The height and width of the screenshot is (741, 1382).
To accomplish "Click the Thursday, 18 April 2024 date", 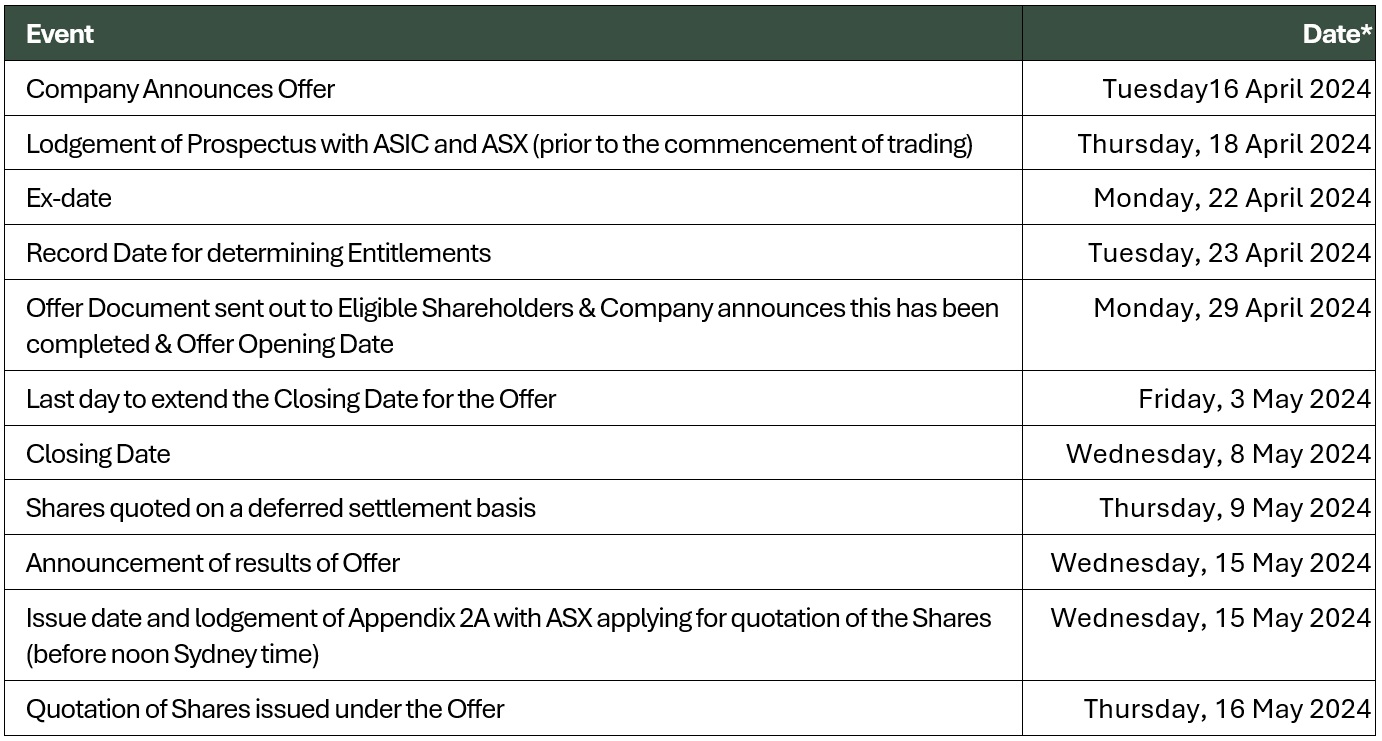I will tap(1224, 144).
